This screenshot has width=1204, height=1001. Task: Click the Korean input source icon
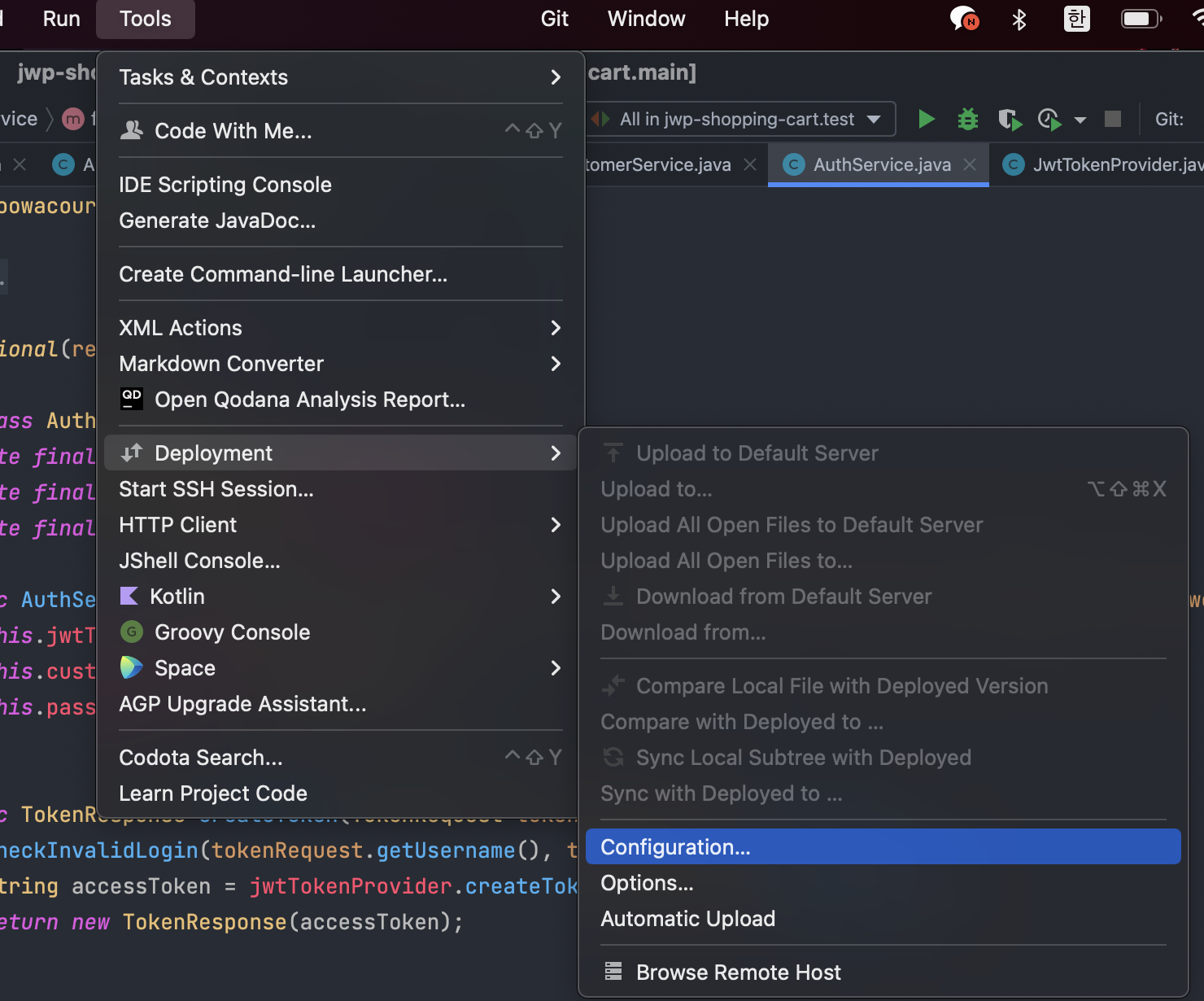1076,19
